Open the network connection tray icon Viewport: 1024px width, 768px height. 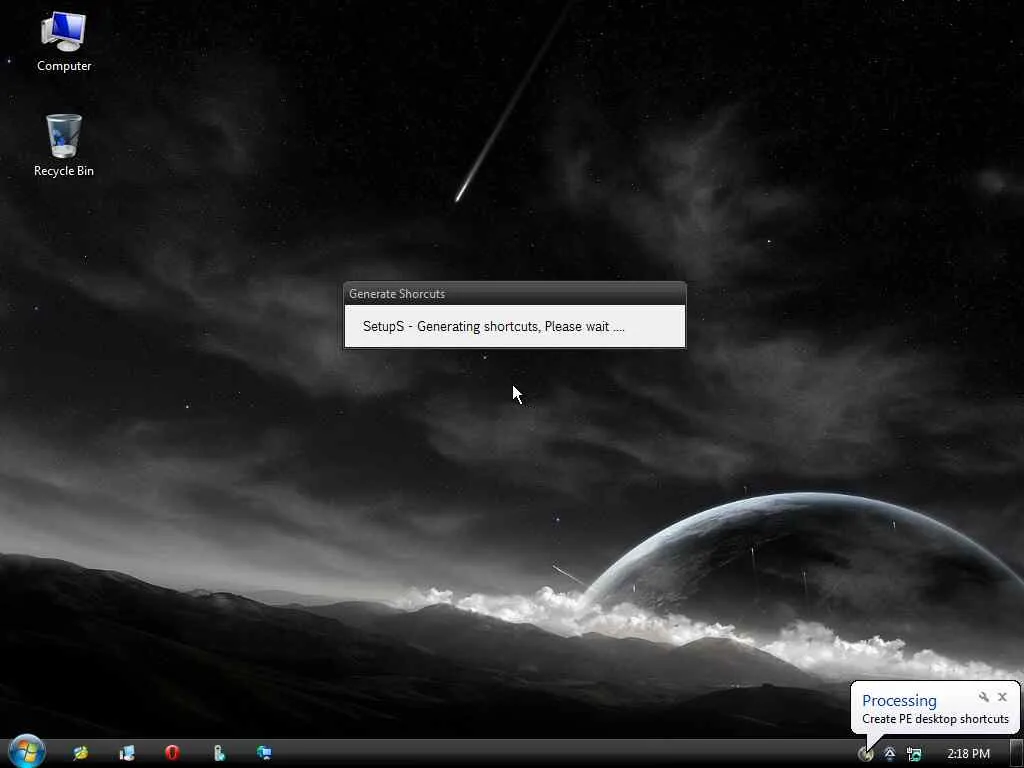point(914,754)
